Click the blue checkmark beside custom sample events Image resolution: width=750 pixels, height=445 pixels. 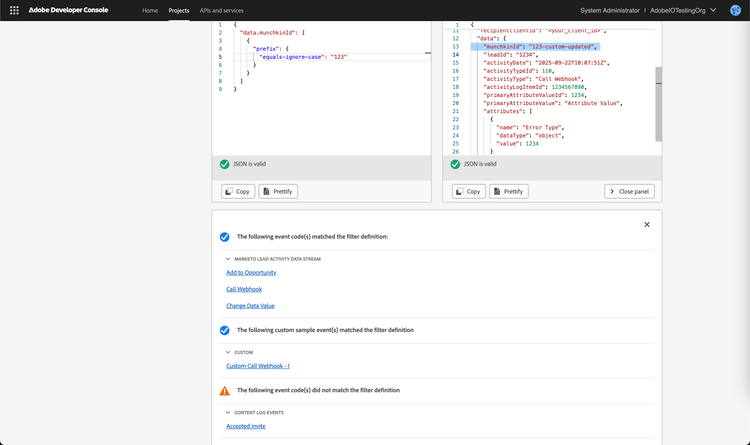point(225,330)
